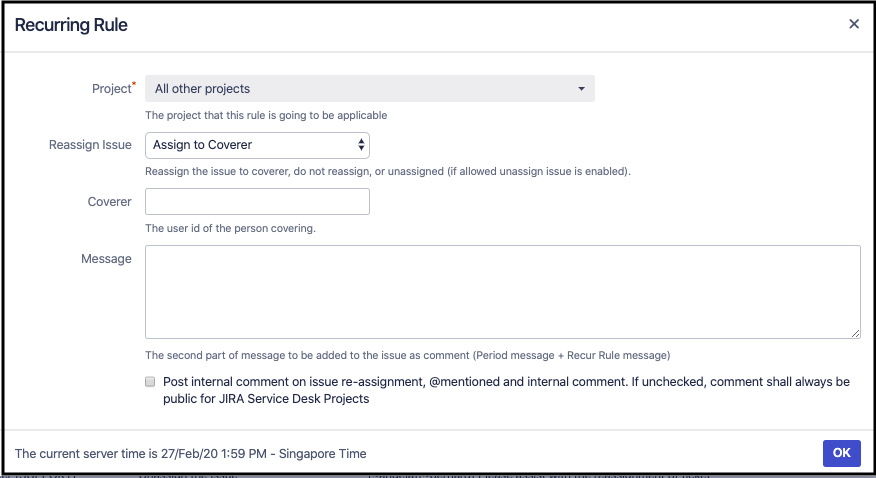The width and height of the screenshot is (876, 478).
Task: Click the Recurring Rule dialog title
Action: click(71, 24)
